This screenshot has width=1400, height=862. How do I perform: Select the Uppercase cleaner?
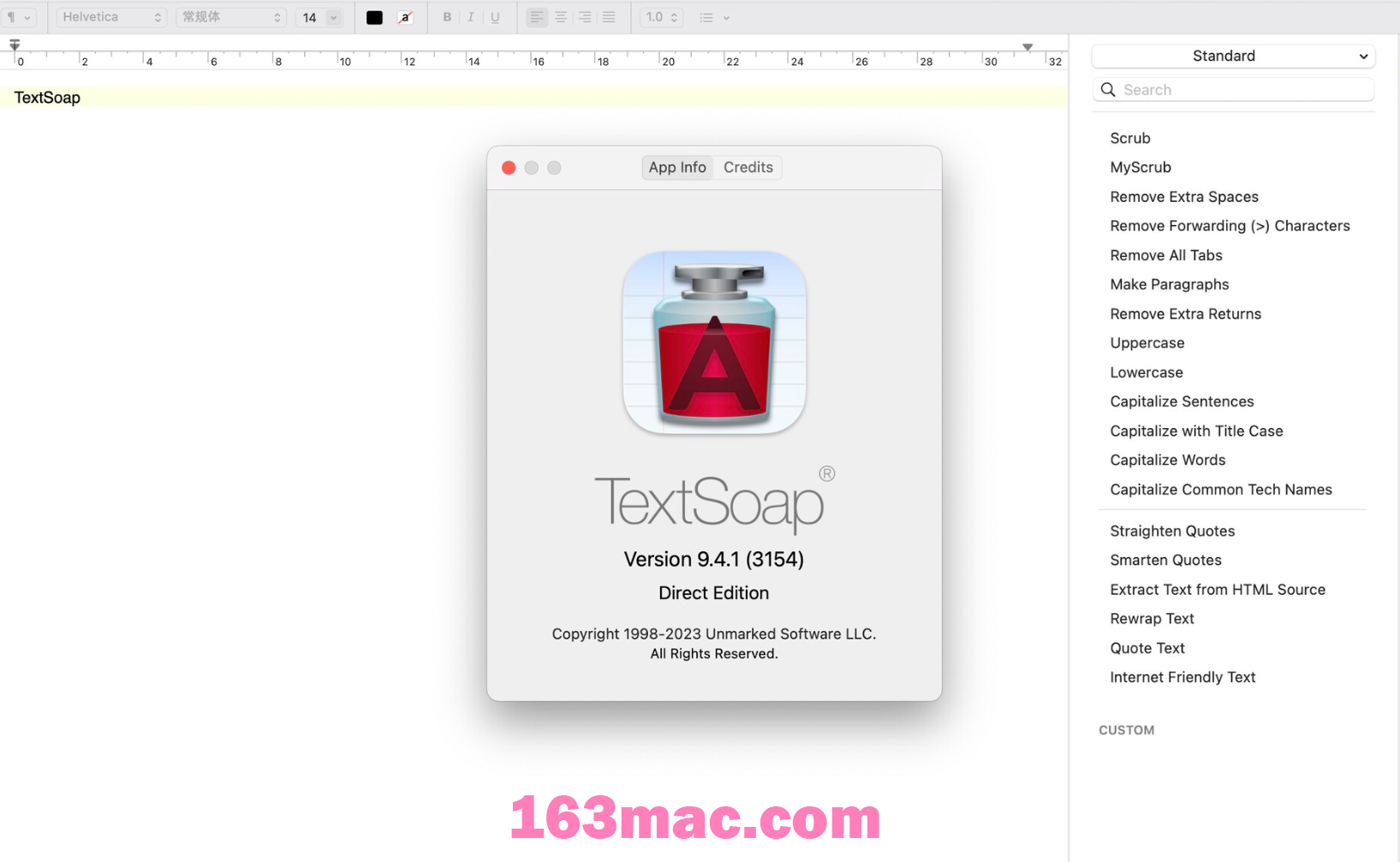click(x=1147, y=343)
